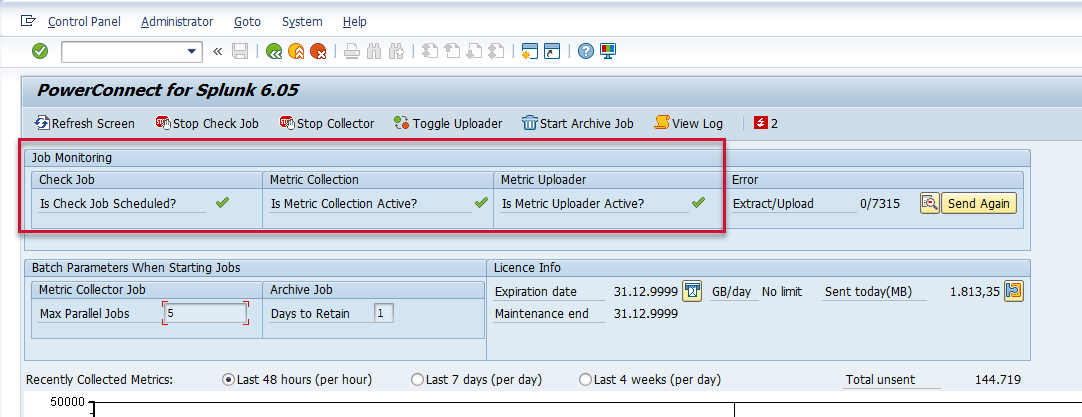Click the icon next to Sent today value
The height and width of the screenshot is (417, 1082).
[1014, 291]
